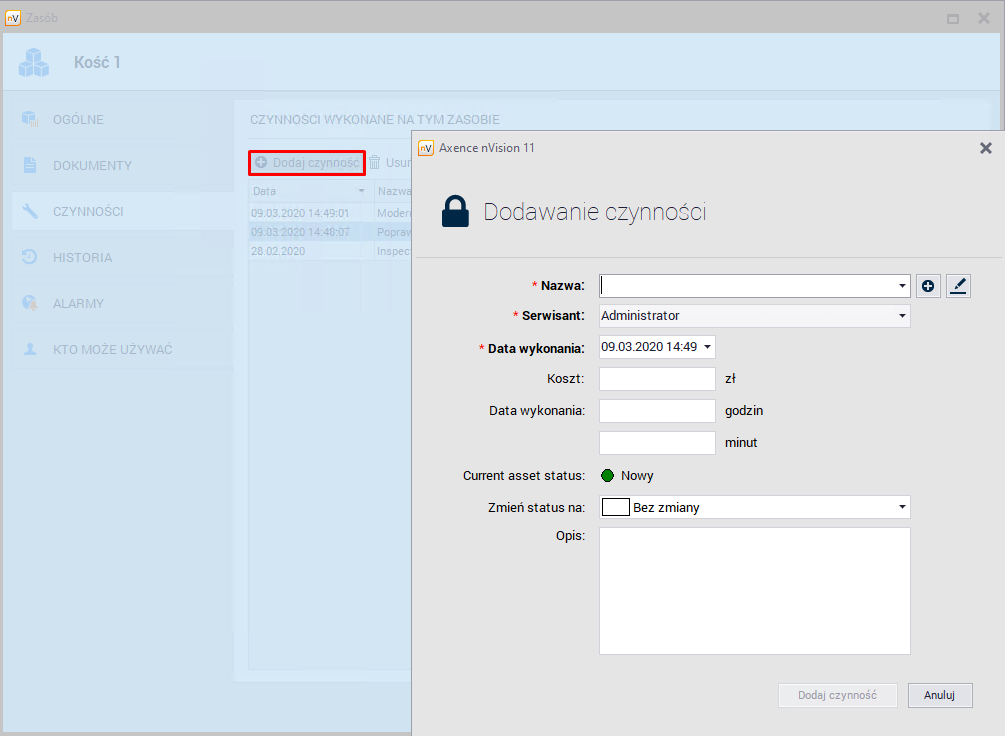Open the Serwisant dropdown list

click(x=902, y=316)
